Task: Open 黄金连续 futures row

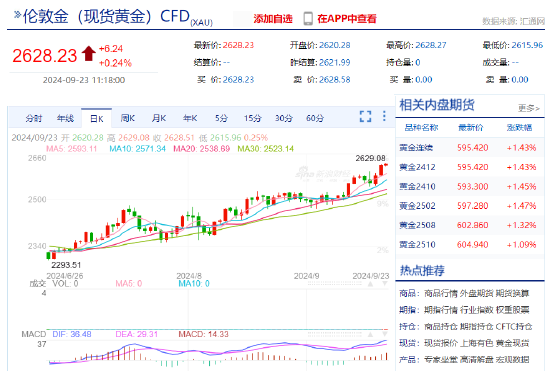Action: pos(470,148)
